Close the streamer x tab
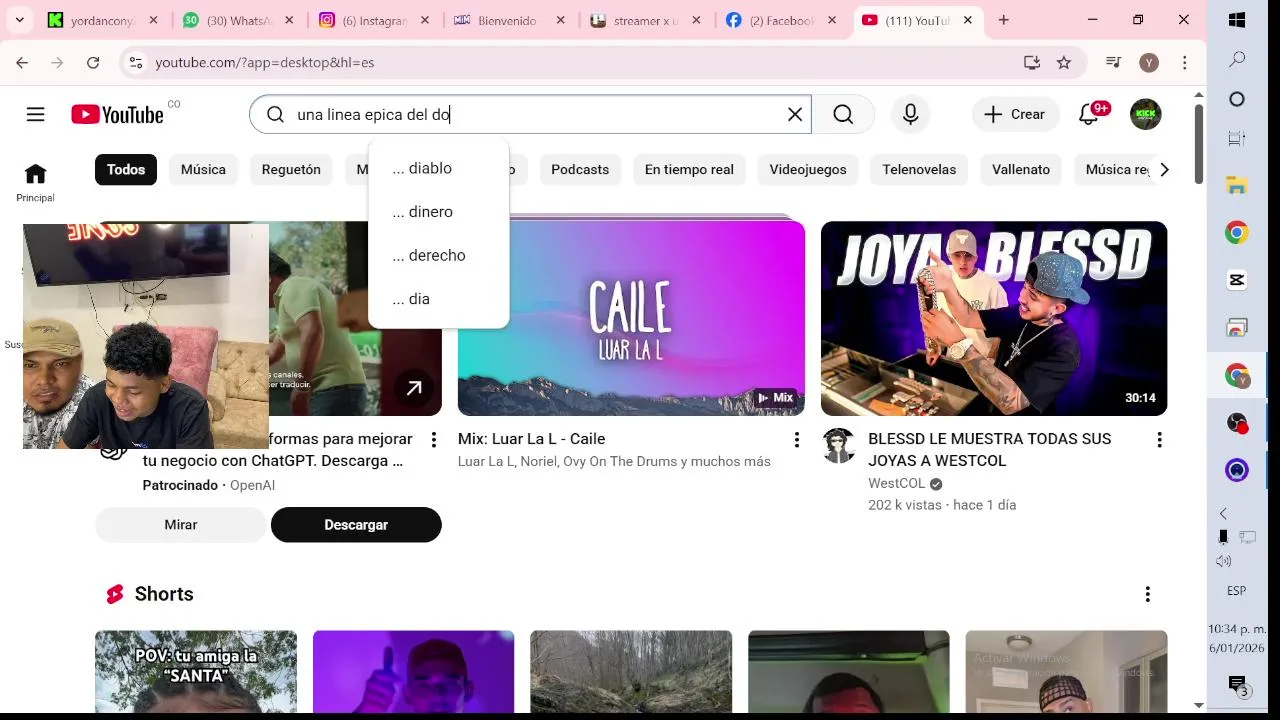1280x720 pixels. click(x=695, y=20)
